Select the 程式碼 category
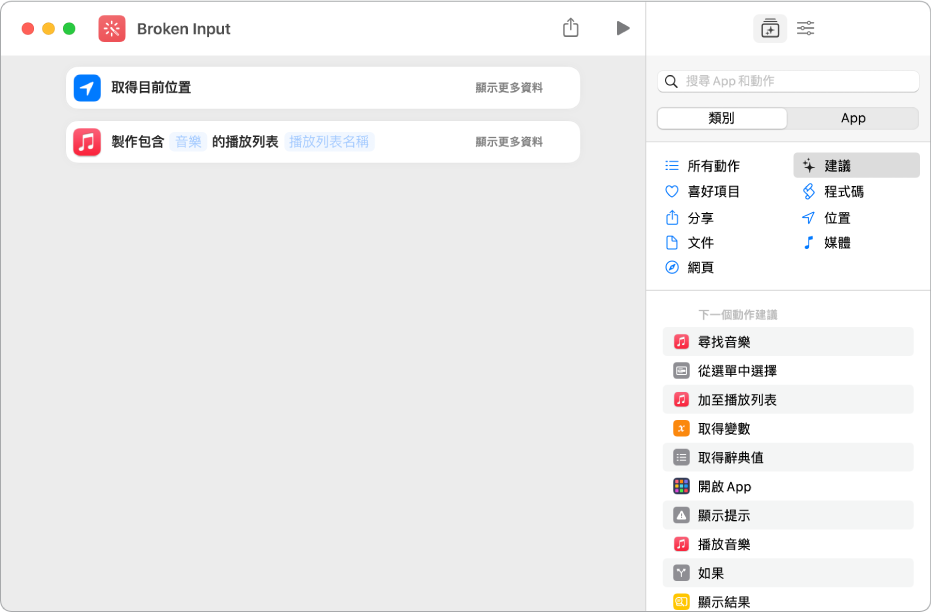Image resolution: width=931 pixels, height=612 pixels. click(833, 192)
